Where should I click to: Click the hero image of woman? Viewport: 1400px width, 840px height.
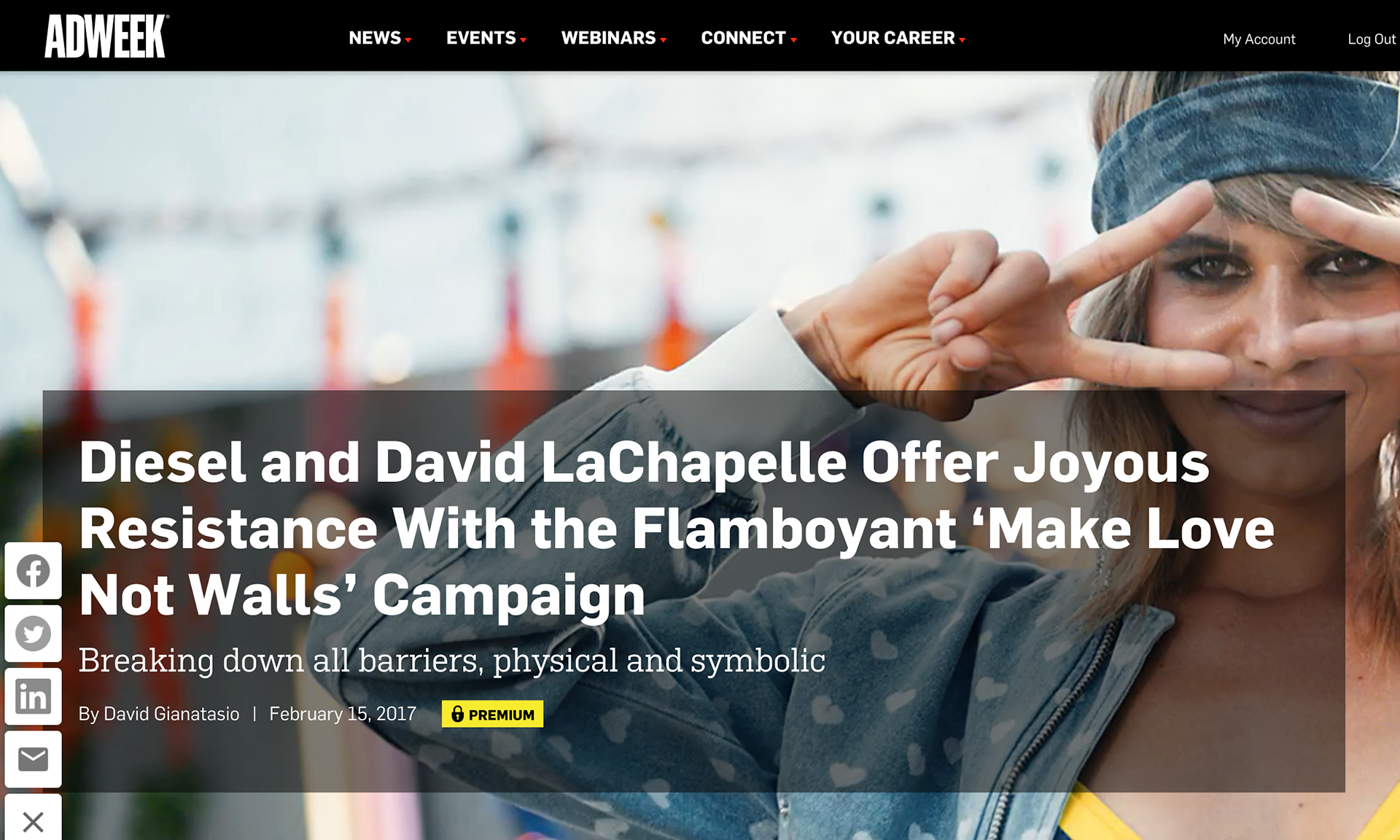point(700,233)
